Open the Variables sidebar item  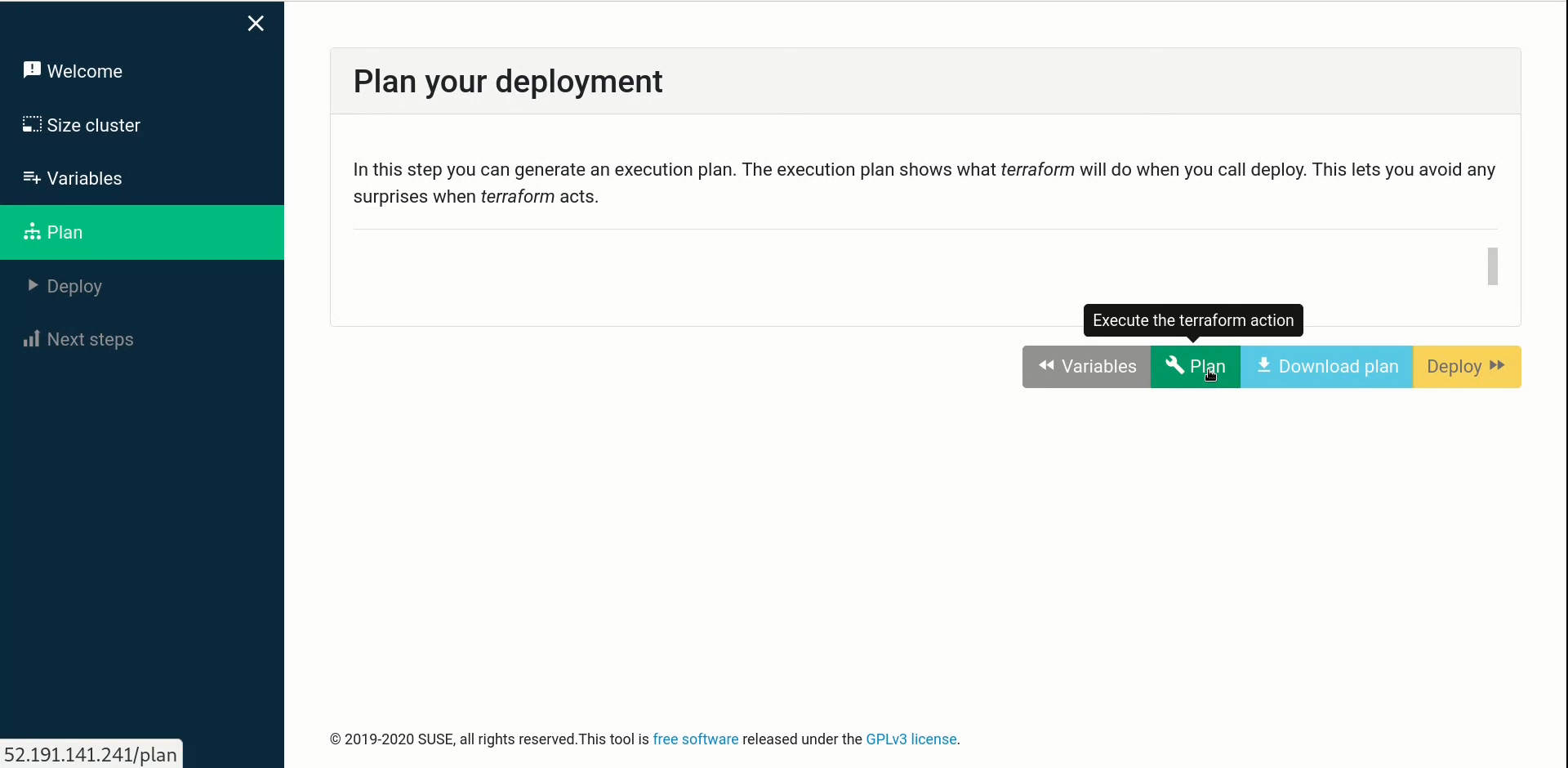pos(84,179)
